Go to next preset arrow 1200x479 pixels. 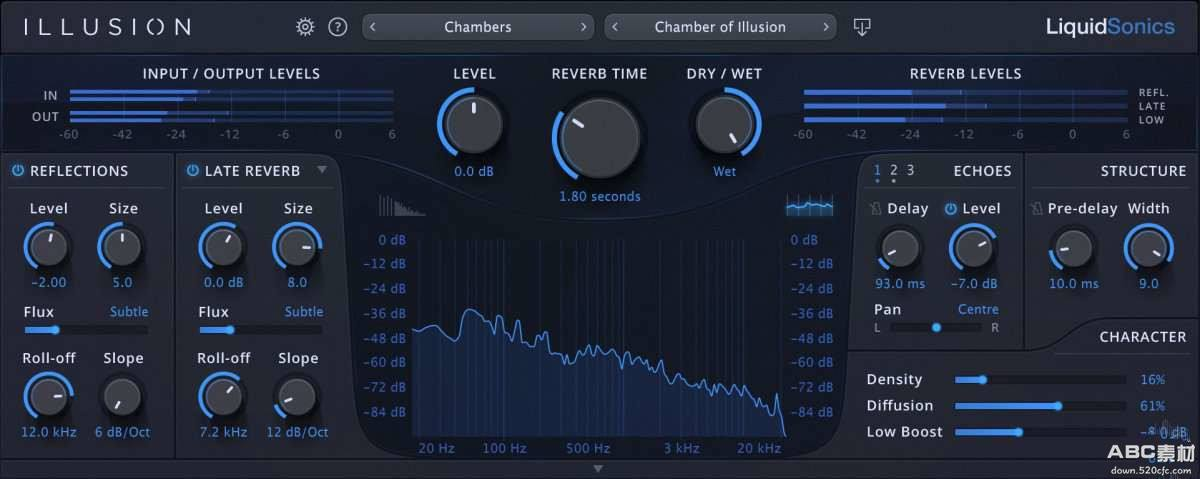(x=826, y=27)
